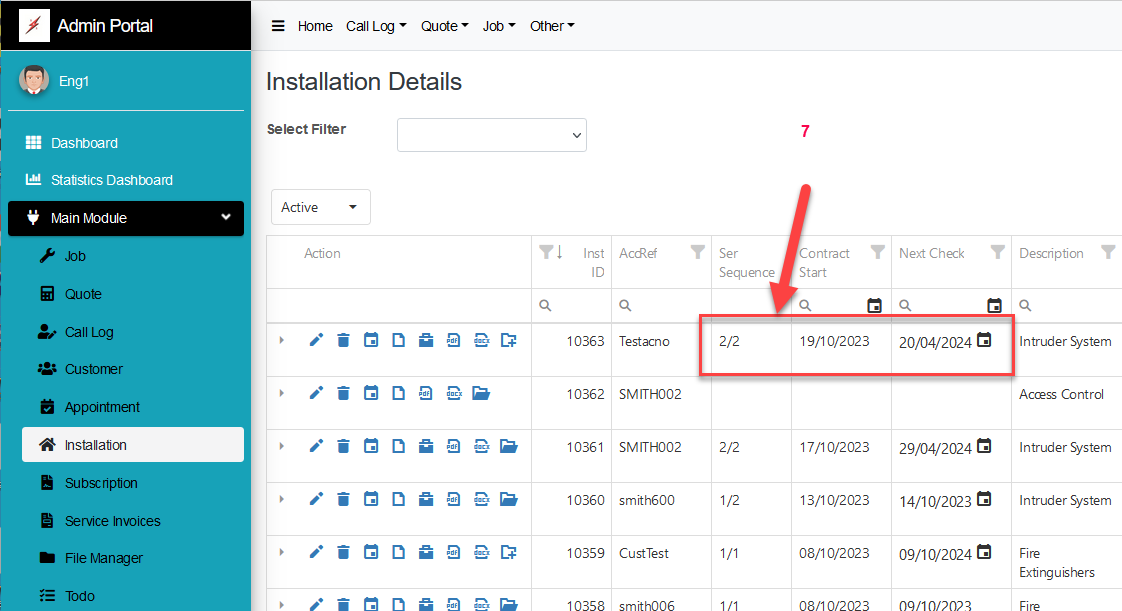Open the calendar icon for installation 10363
This screenshot has width=1122, height=611.
click(371, 341)
